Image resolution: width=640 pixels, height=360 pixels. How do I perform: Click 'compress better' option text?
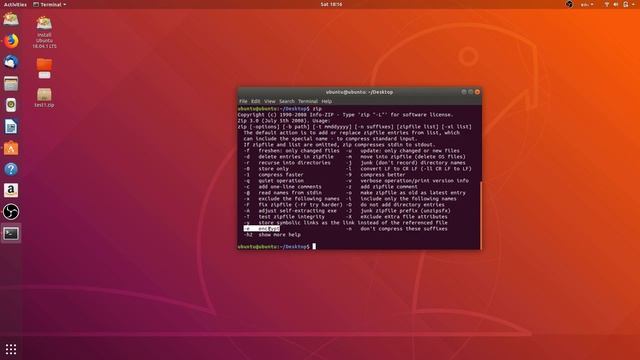click(x=383, y=175)
